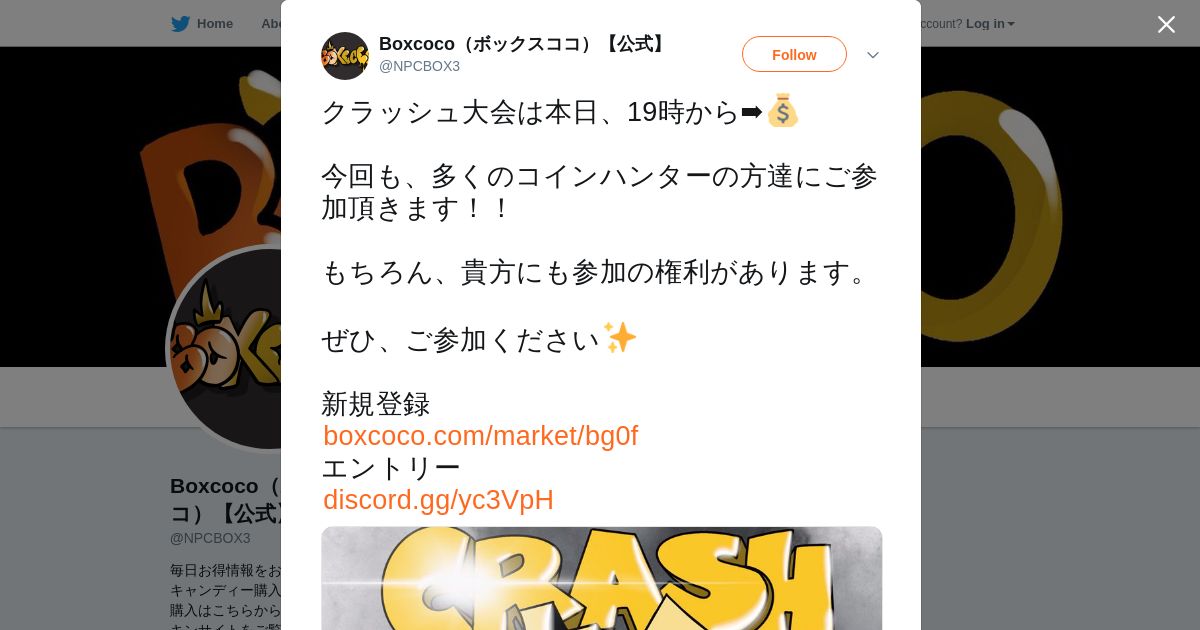Click the money bag emoji
The width and height of the screenshot is (1200, 630).
782,111
